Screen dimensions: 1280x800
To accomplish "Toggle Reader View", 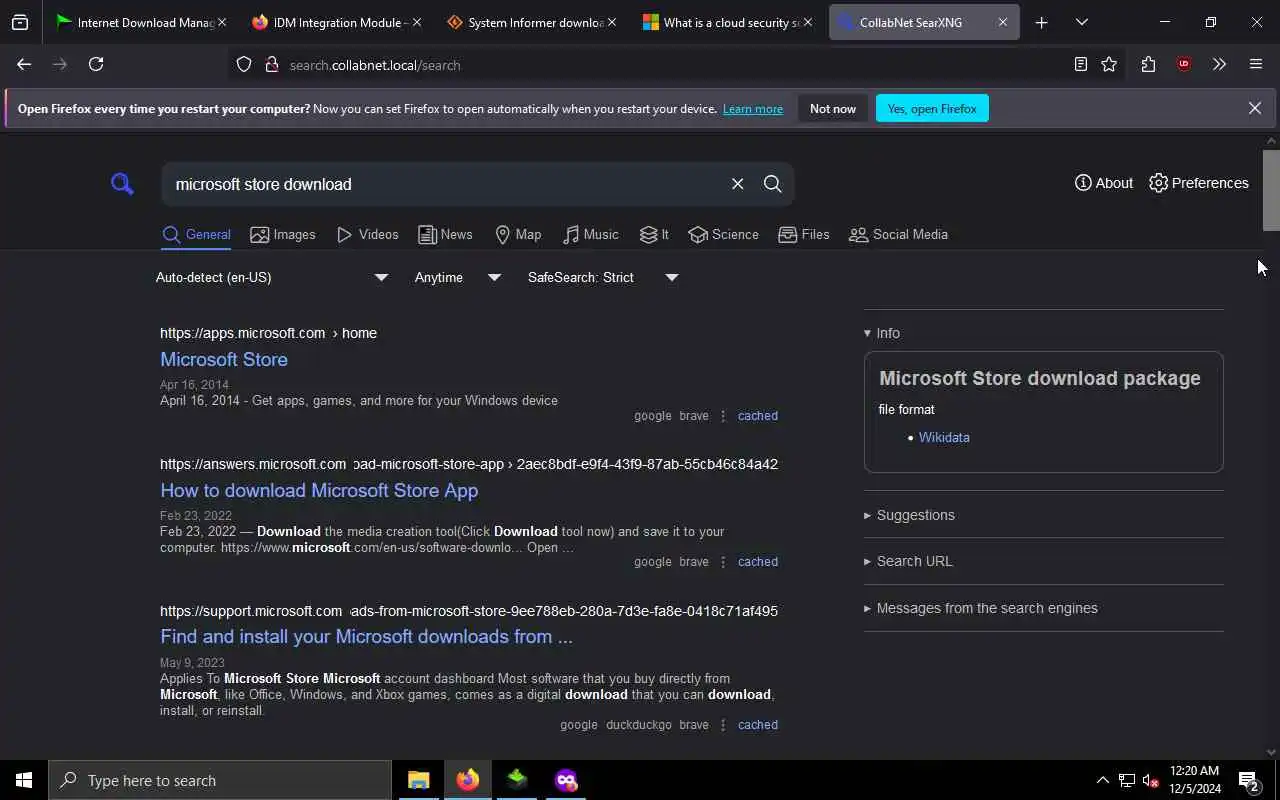I will (1080, 64).
